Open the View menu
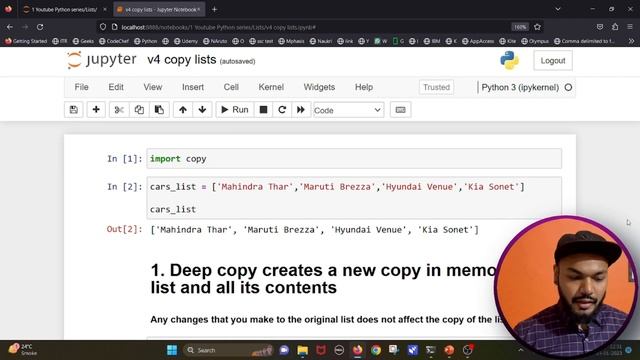 pyautogui.click(x=153, y=87)
